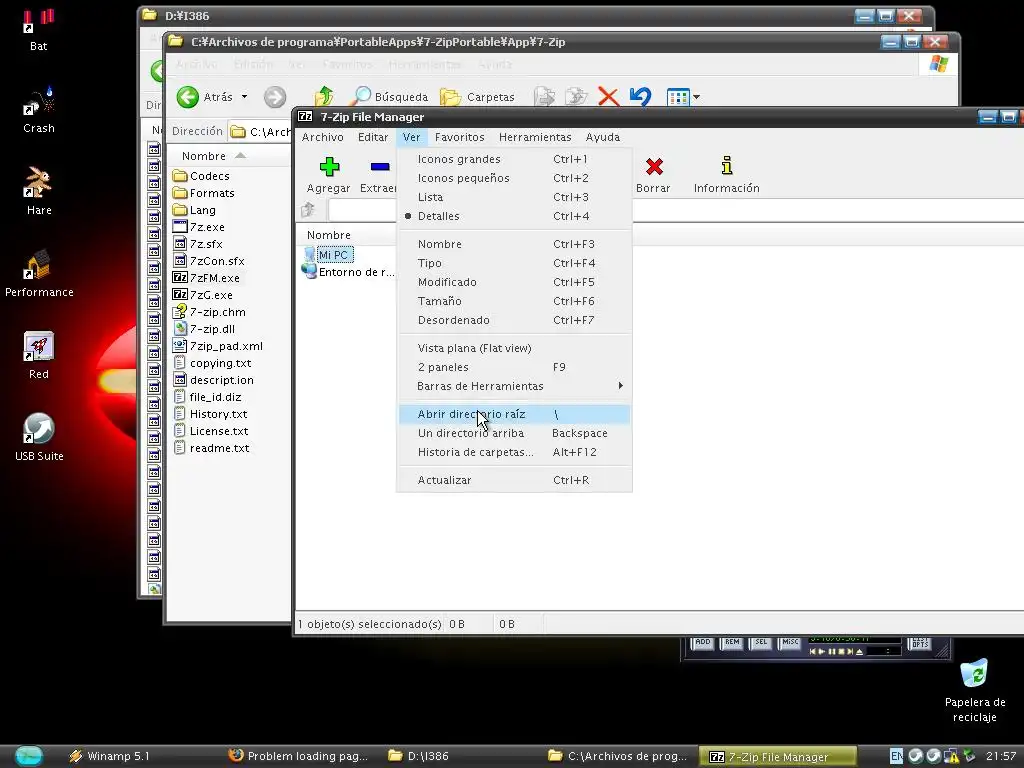1024x768 pixels.
Task: Sort by Modificado in Ver menu
Action: click(515, 282)
